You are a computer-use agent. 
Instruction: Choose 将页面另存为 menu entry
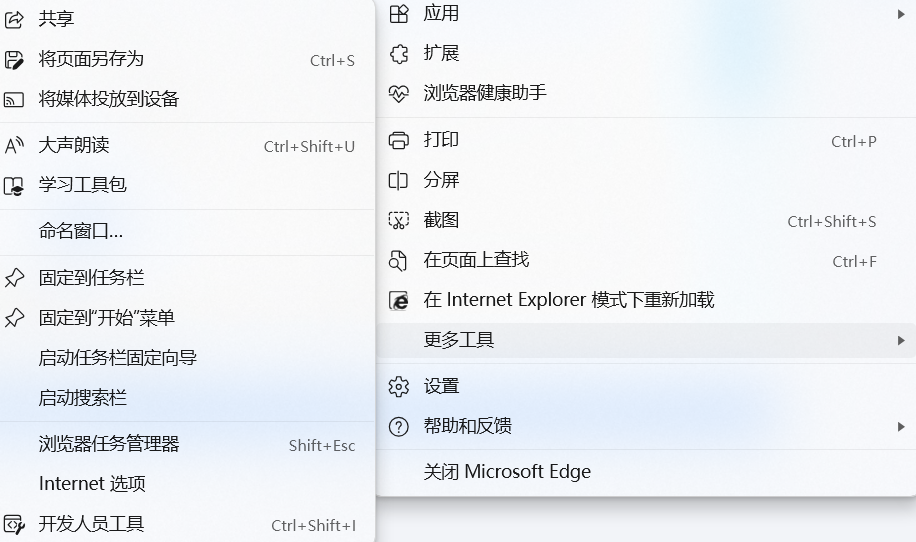[x=187, y=60]
